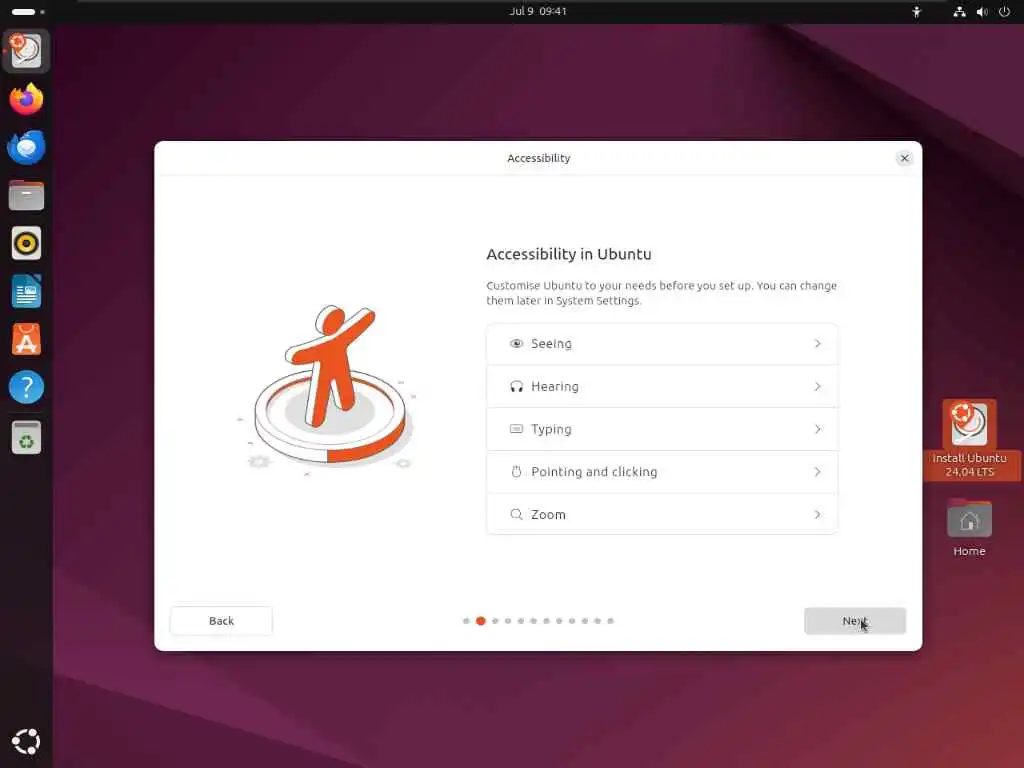The image size is (1024, 768).
Task: Open the Help dock icon
Action: (26, 387)
